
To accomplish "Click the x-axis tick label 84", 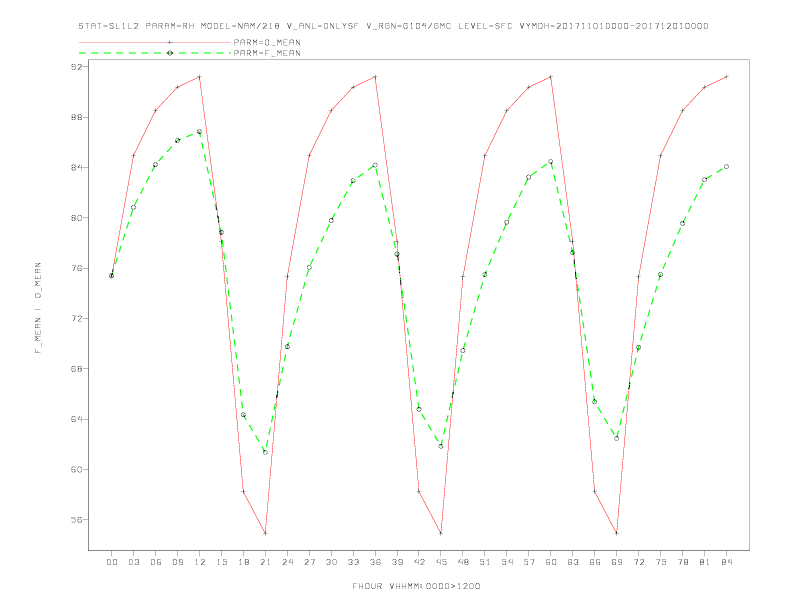I will [727, 562].
